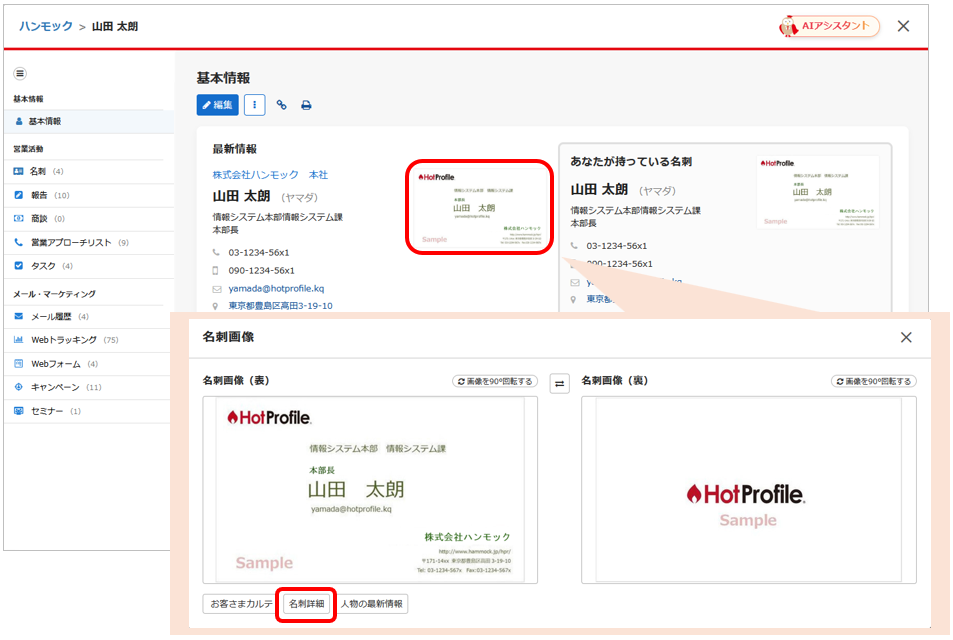Click the 名刺詳細 button
The width and height of the screenshot is (953, 640).
click(306, 604)
